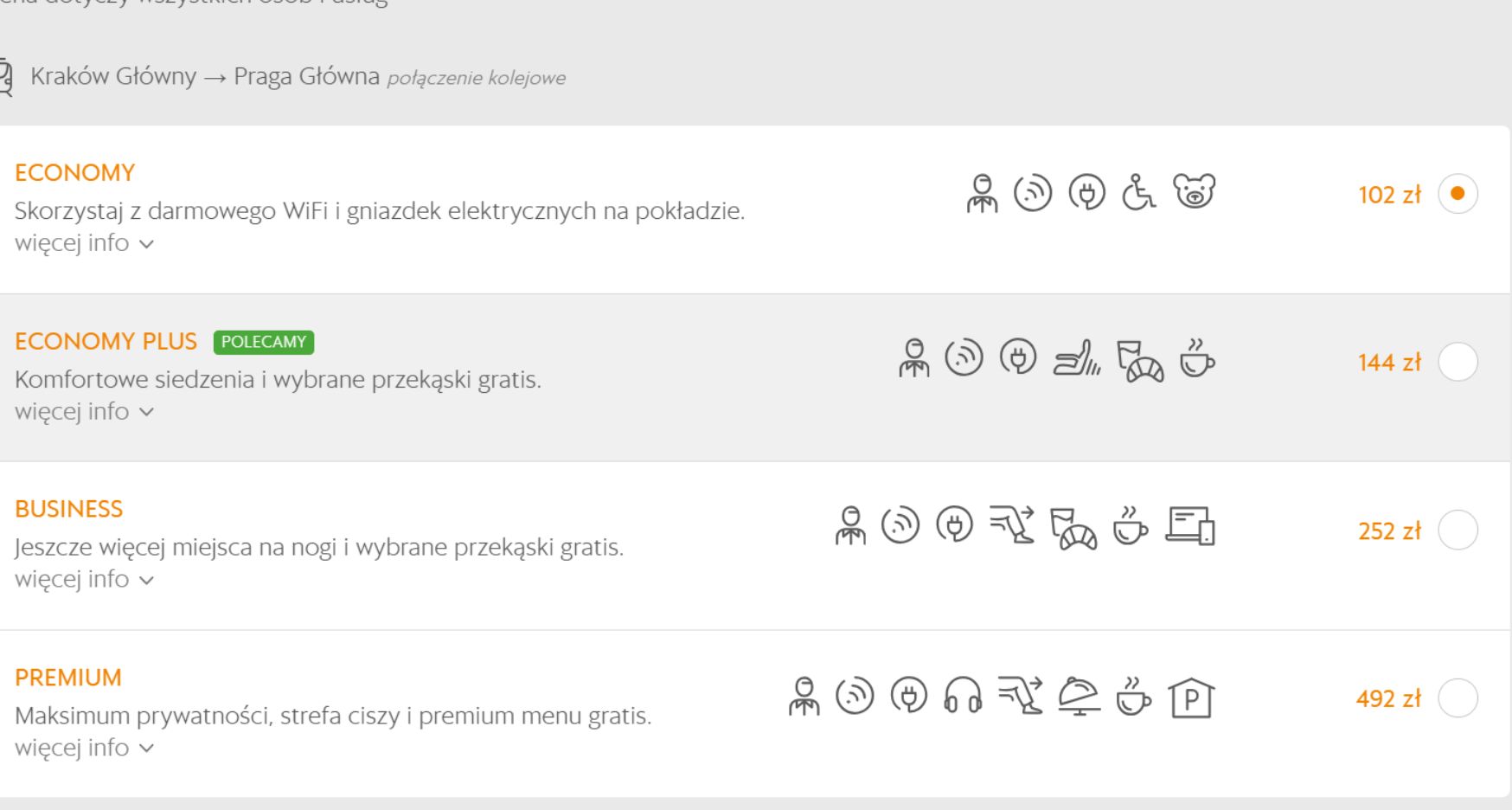Click the reclining seat icon in Economy Plus

[x=1076, y=360]
